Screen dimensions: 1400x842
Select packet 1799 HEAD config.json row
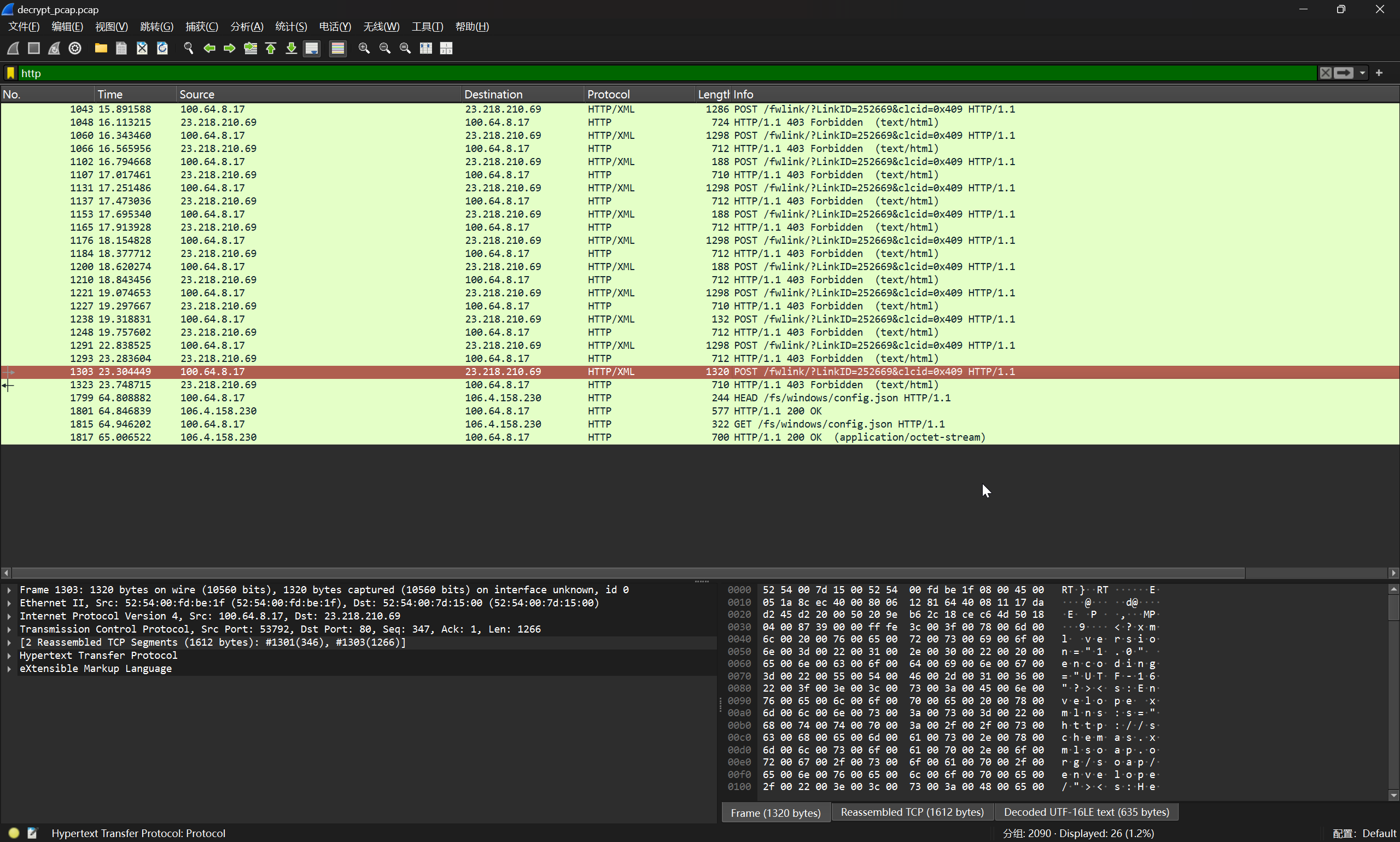click(x=699, y=397)
